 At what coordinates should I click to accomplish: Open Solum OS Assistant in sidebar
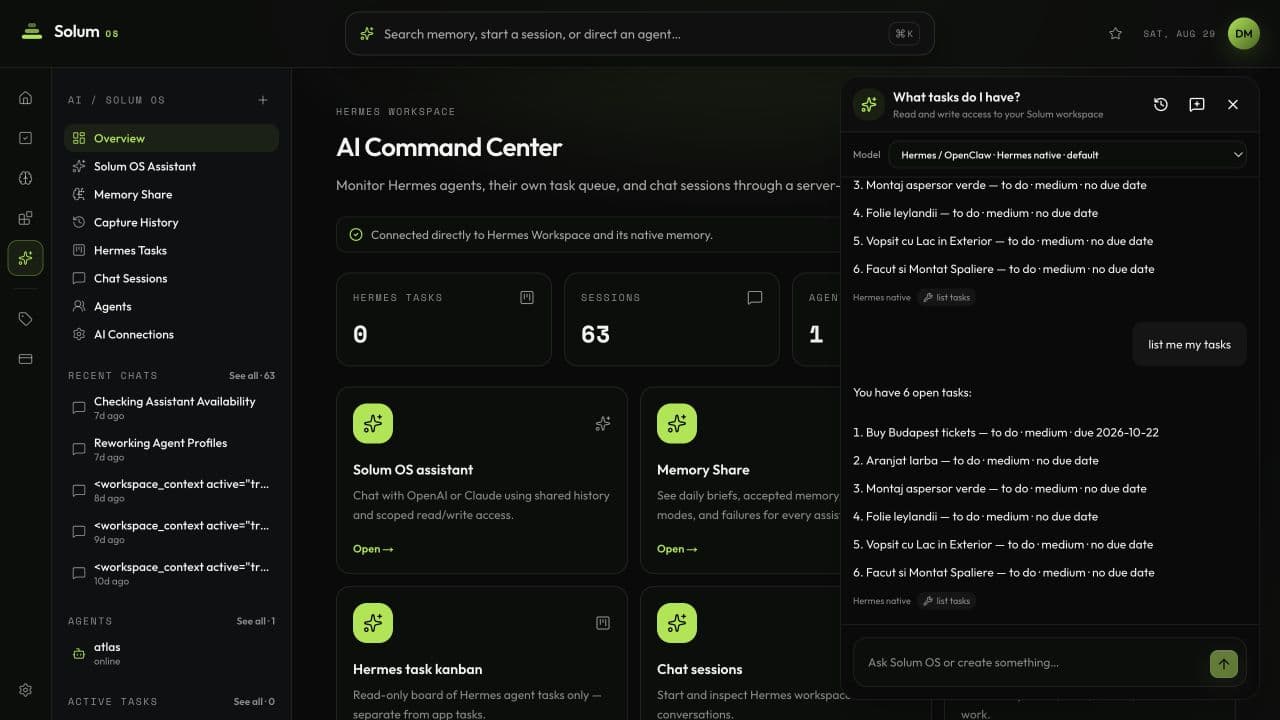pos(171,166)
